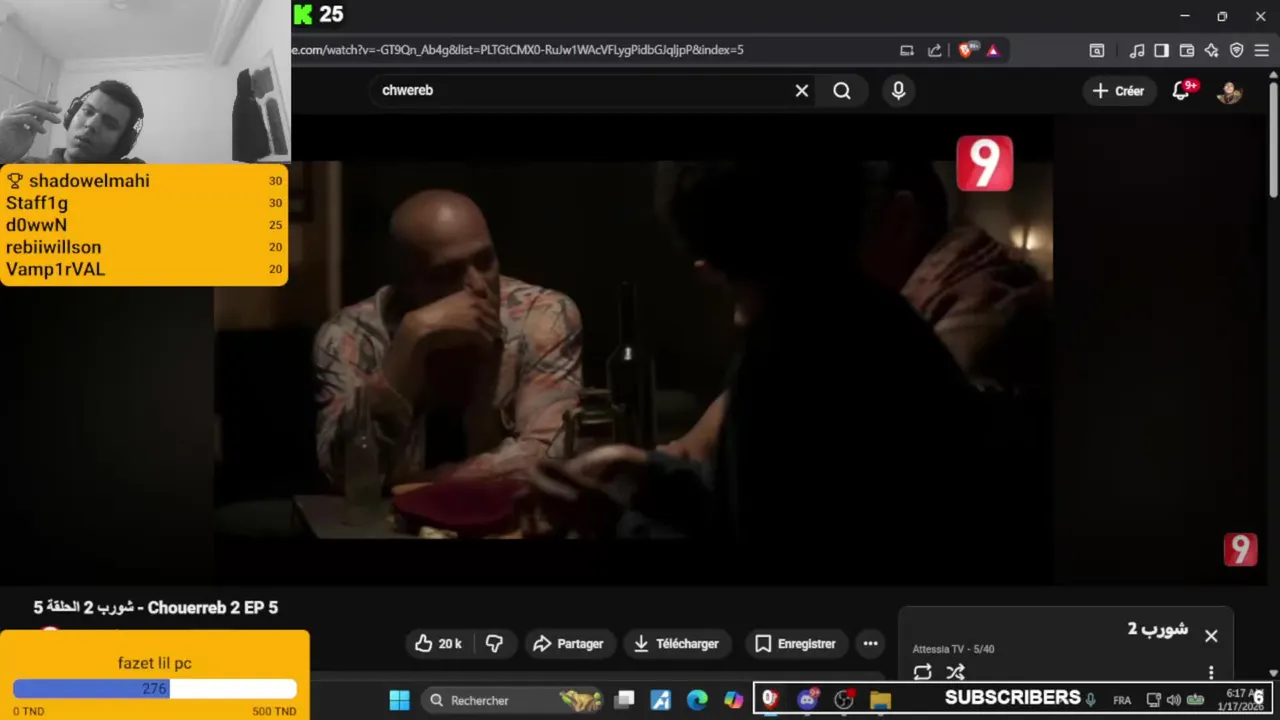Image resolution: width=1280 pixels, height=720 pixels.
Task: Open OBS Studio taskbar icon
Action: pos(844,700)
